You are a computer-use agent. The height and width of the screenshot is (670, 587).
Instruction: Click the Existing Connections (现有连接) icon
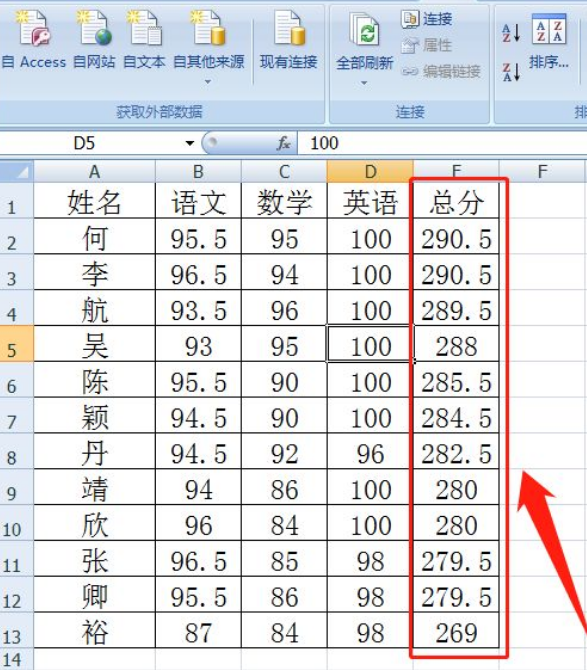tap(289, 39)
